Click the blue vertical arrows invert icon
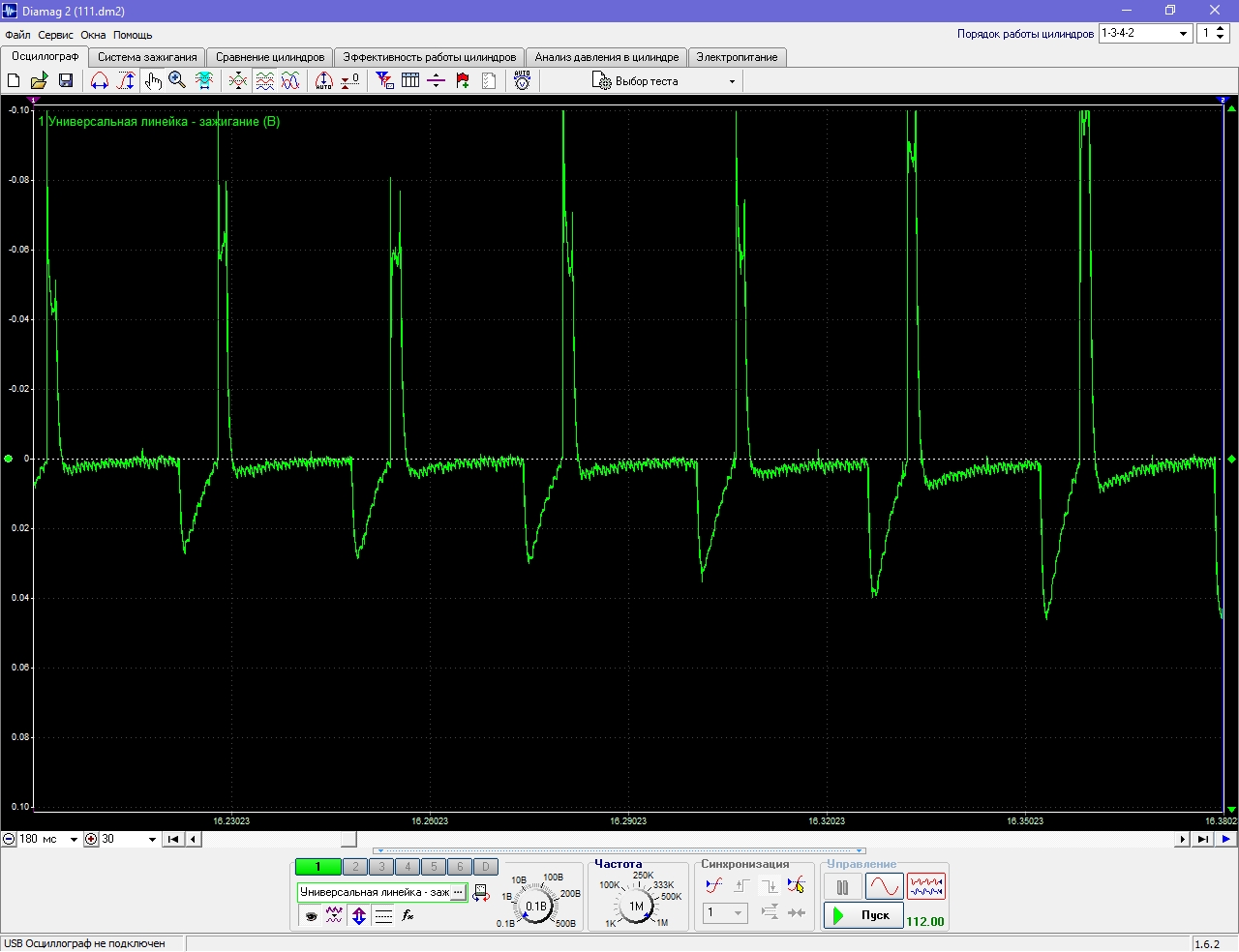Screen dimensions: 1239x952 359,915
